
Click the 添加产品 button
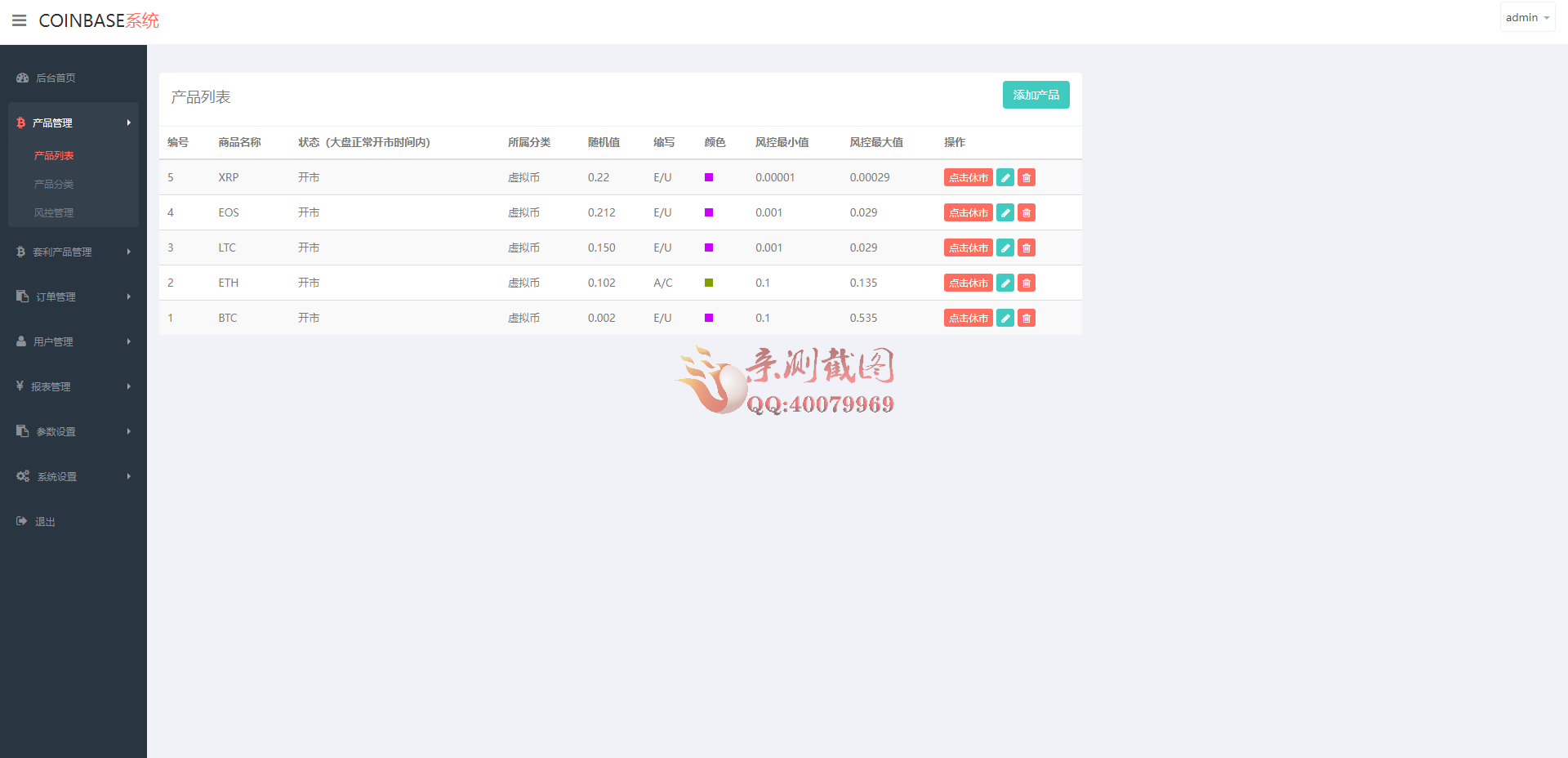tap(1036, 95)
